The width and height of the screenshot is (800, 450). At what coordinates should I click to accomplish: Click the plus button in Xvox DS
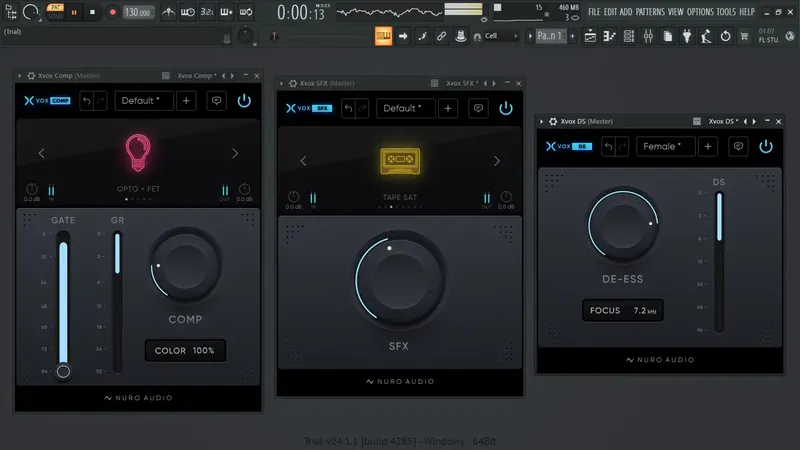pos(708,146)
